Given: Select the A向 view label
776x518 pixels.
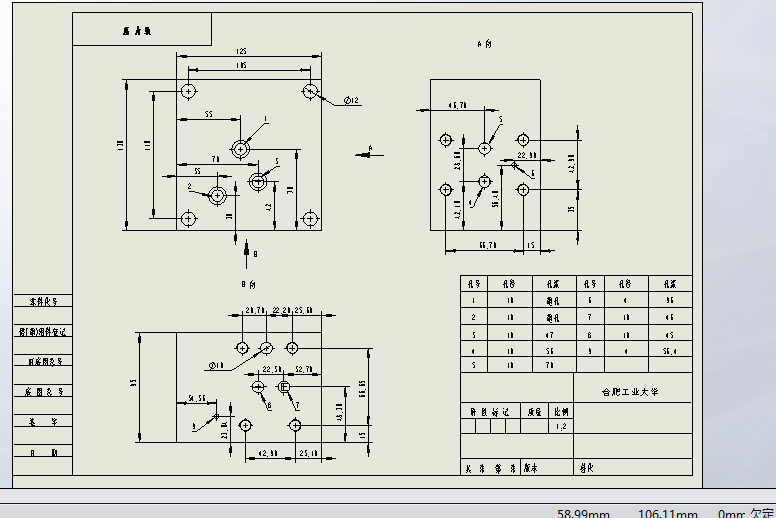Looking at the screenshot, I should (485, 44).
